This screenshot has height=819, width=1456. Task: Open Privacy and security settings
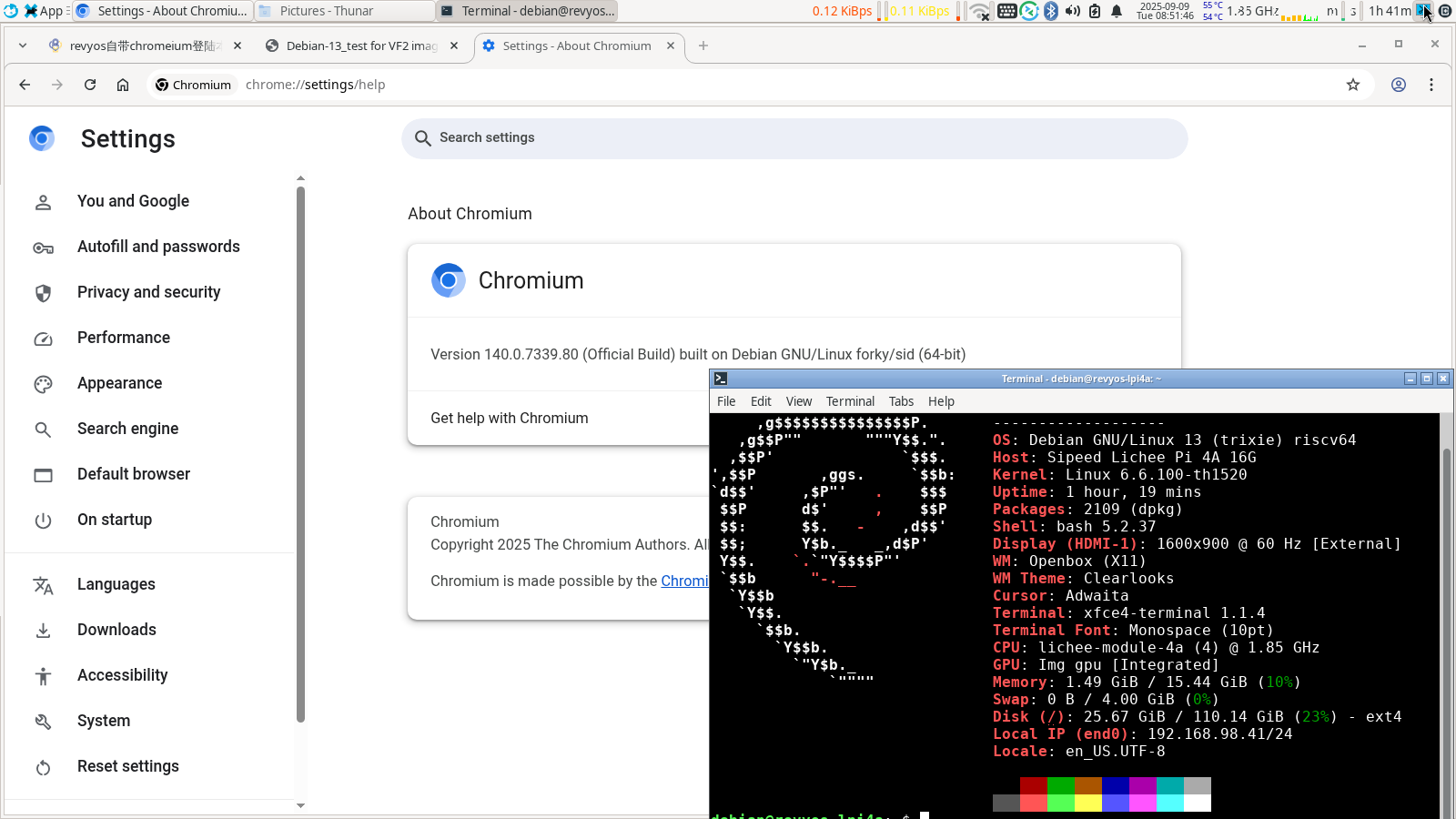pos(148,292)
